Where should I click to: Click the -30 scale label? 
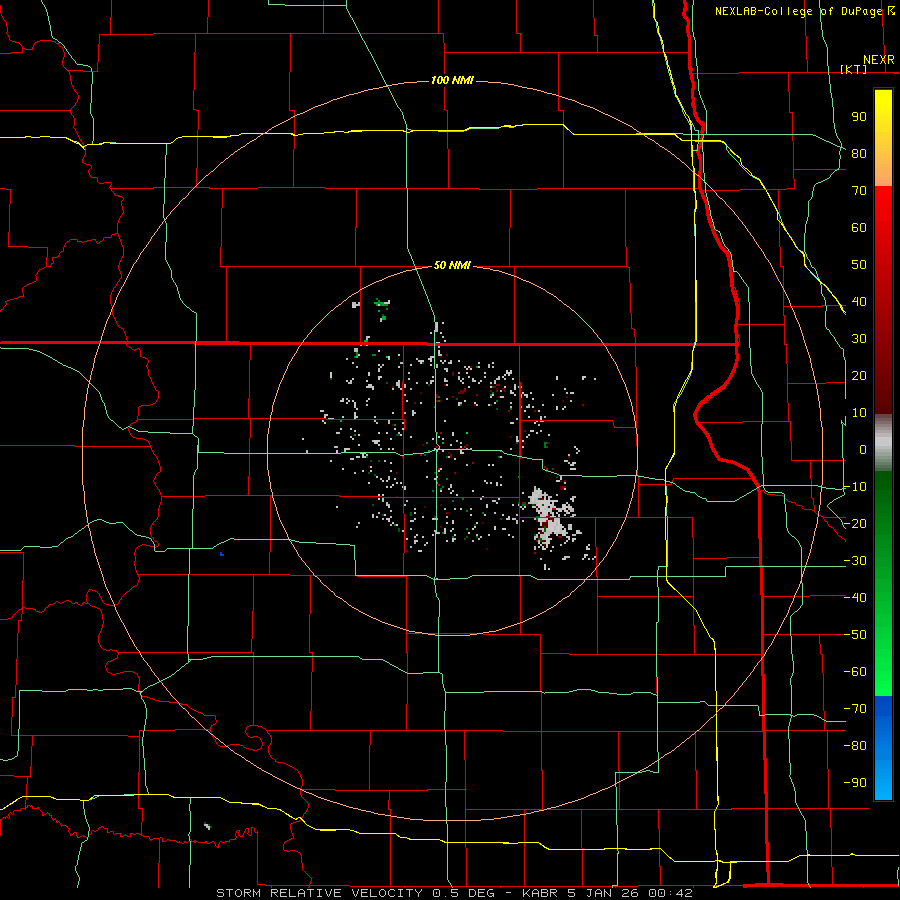[x=855, y=561]
